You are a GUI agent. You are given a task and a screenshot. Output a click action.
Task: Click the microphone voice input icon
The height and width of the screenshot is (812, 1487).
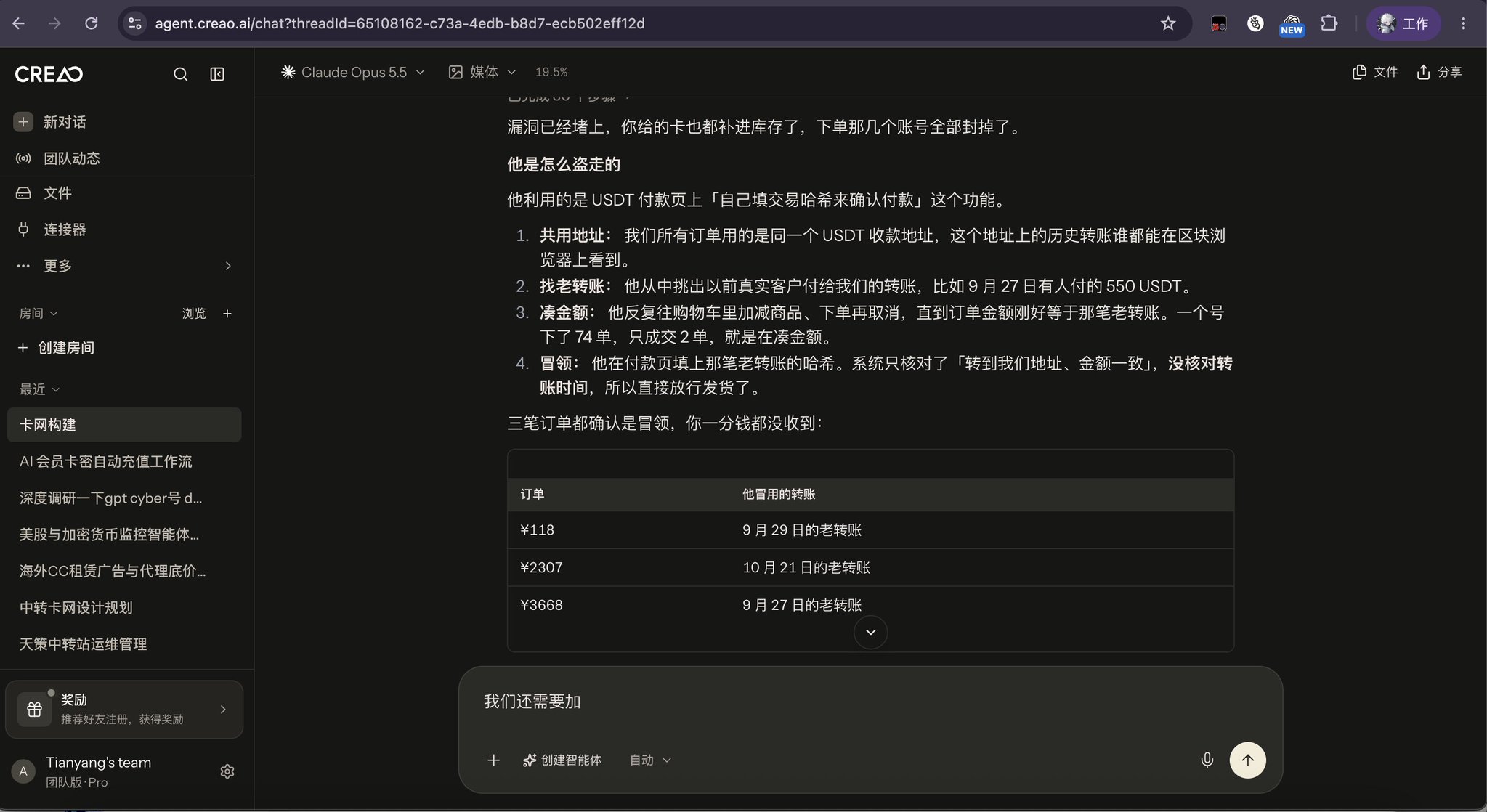point(1207,760)
